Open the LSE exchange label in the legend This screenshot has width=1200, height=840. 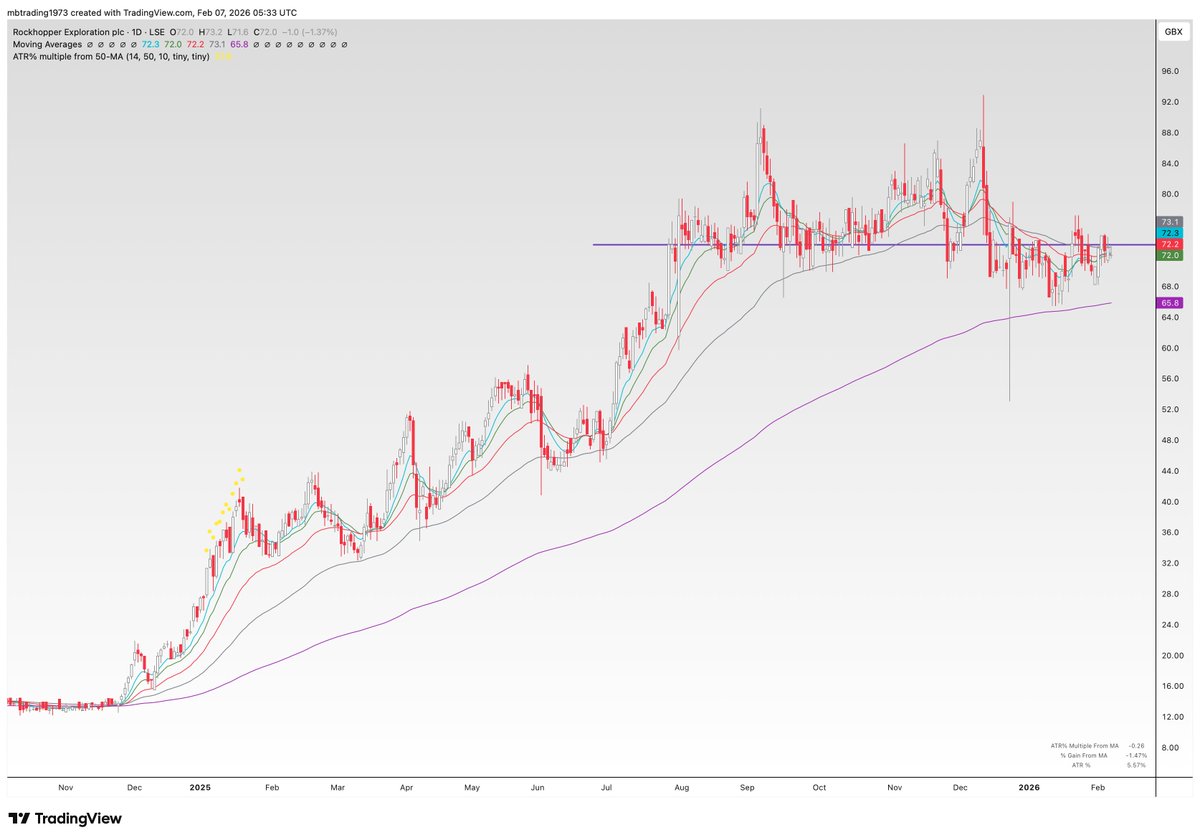[x=158, y=31]
